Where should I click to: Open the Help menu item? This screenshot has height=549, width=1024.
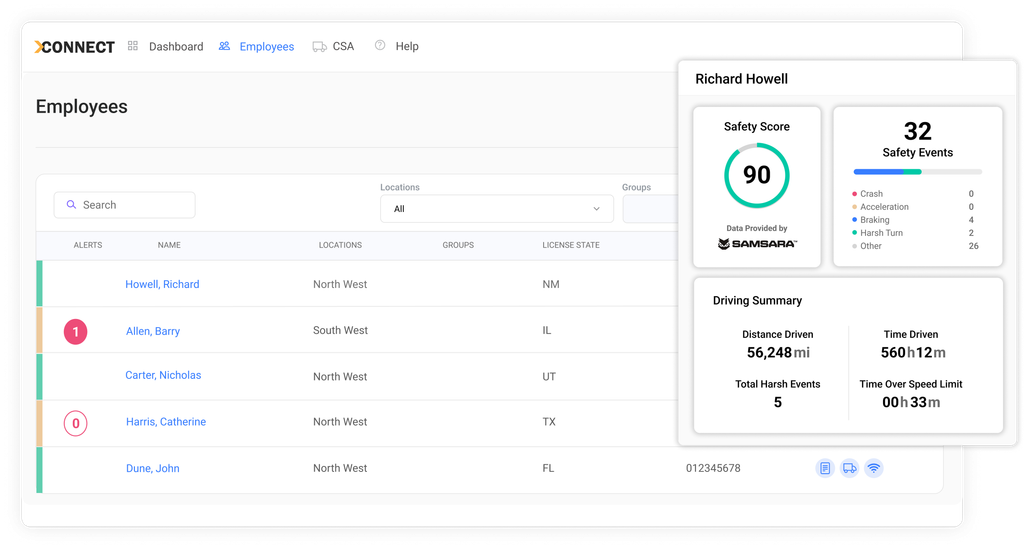coord(407,46)
